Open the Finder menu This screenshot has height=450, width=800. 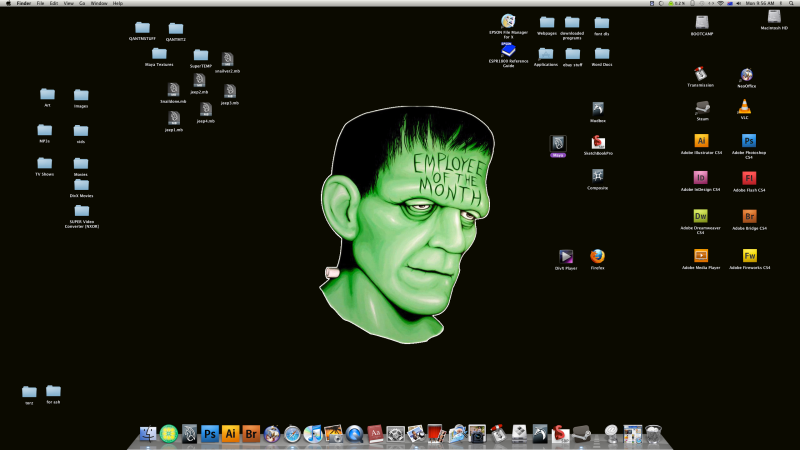tap(23, 3)
